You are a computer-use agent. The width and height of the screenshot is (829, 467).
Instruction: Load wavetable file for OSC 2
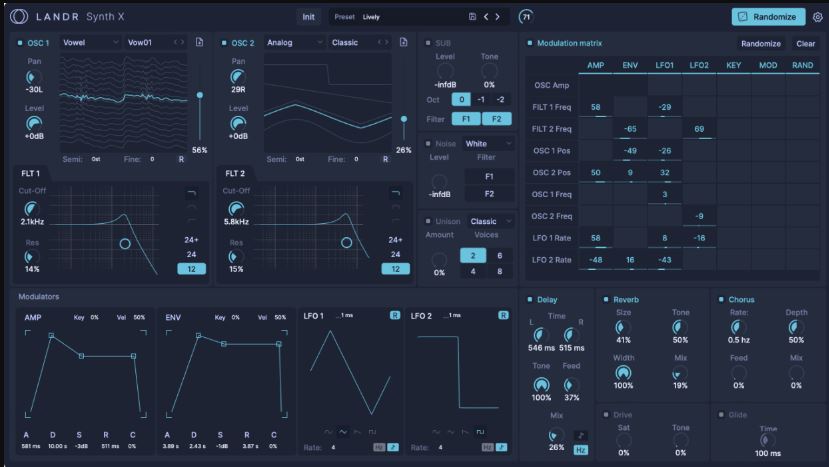(x=403, y=42)
